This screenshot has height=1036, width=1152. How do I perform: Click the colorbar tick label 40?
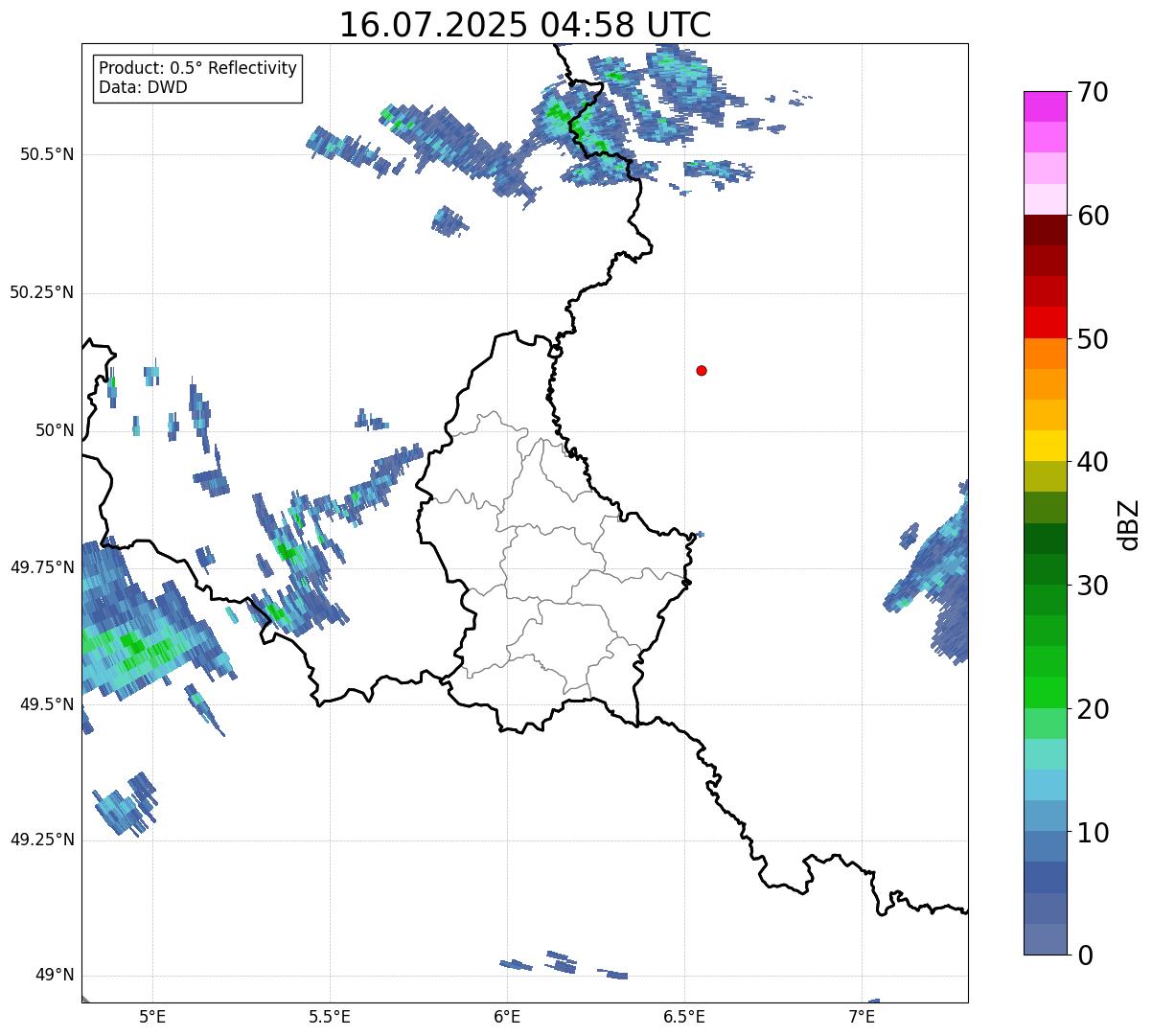click(1093, 462)
